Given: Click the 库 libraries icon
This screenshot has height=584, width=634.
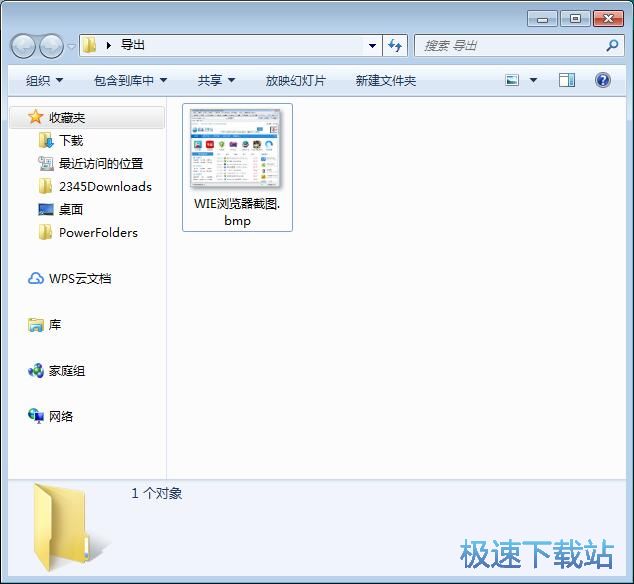Looking at the screenshot, I should tap(36, 324).
